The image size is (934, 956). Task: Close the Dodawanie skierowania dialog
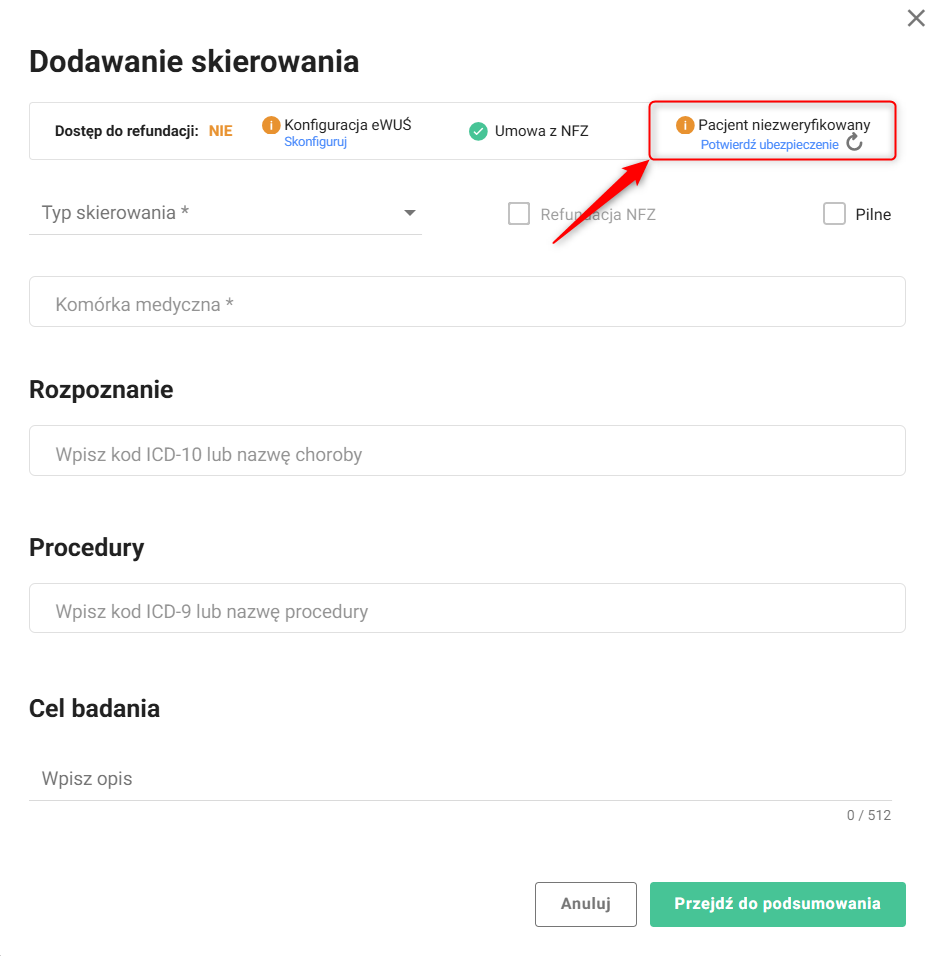click(915, 18)
